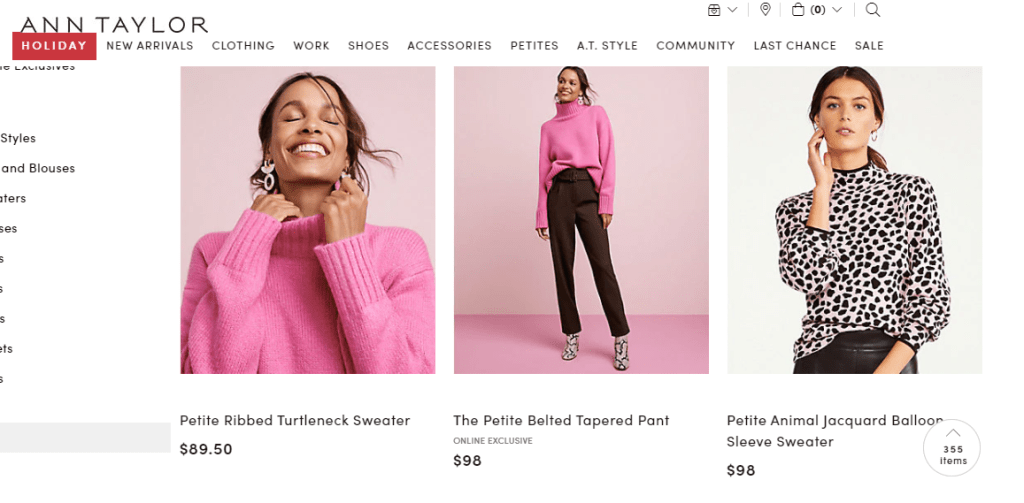Open the shopping bag icon
The image size is (1024, 503).
pos(798,10)
